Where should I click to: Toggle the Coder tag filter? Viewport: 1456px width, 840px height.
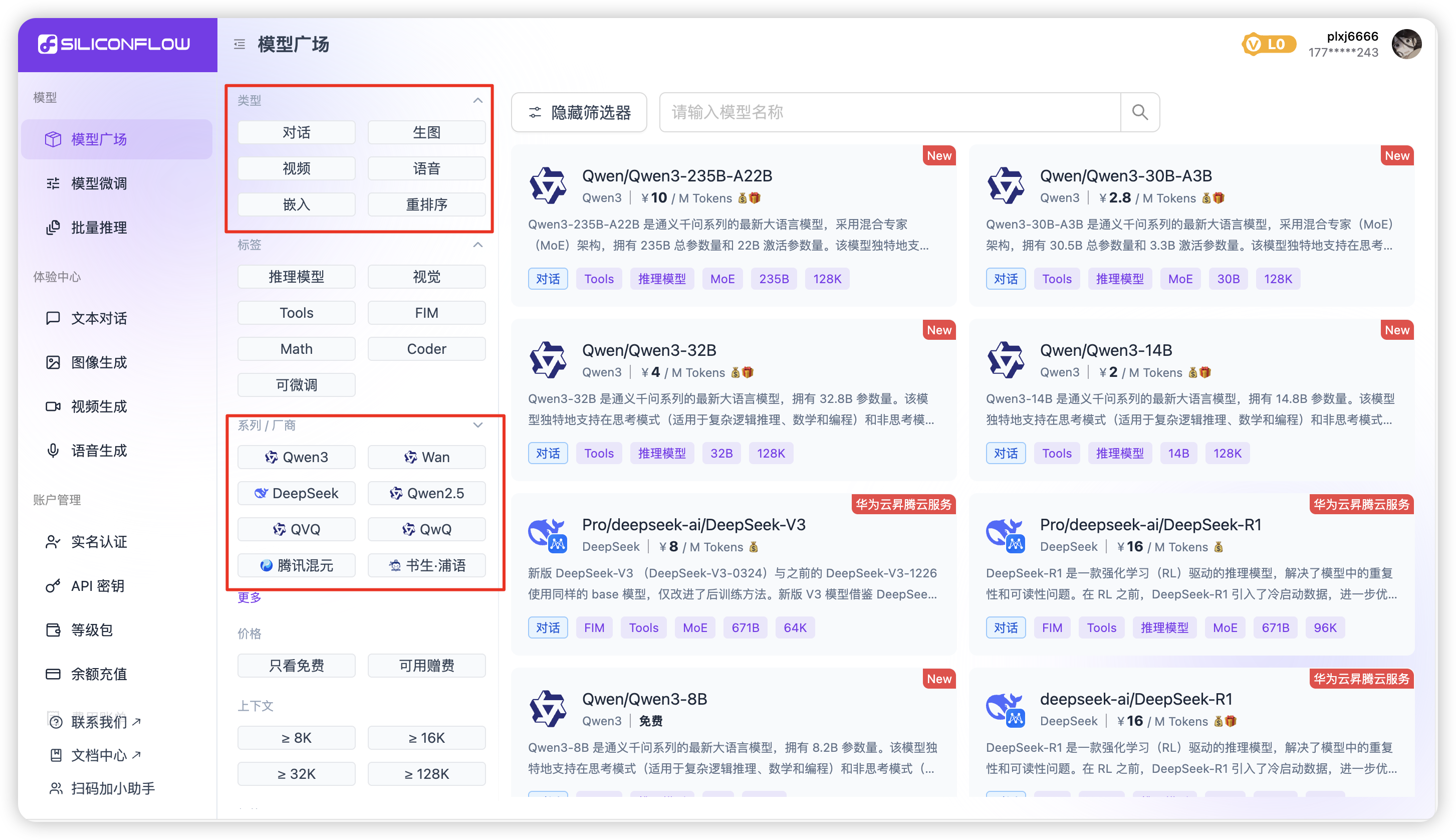(427, 349)
